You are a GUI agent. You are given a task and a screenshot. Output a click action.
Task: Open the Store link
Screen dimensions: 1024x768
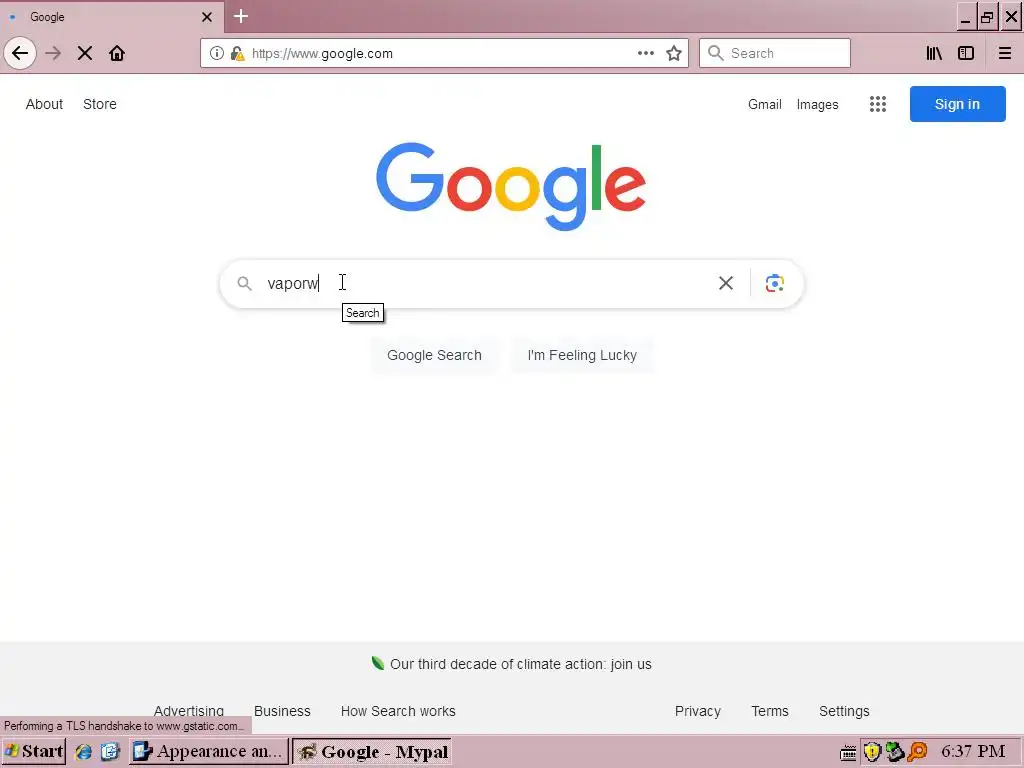(x=100, y=104)
